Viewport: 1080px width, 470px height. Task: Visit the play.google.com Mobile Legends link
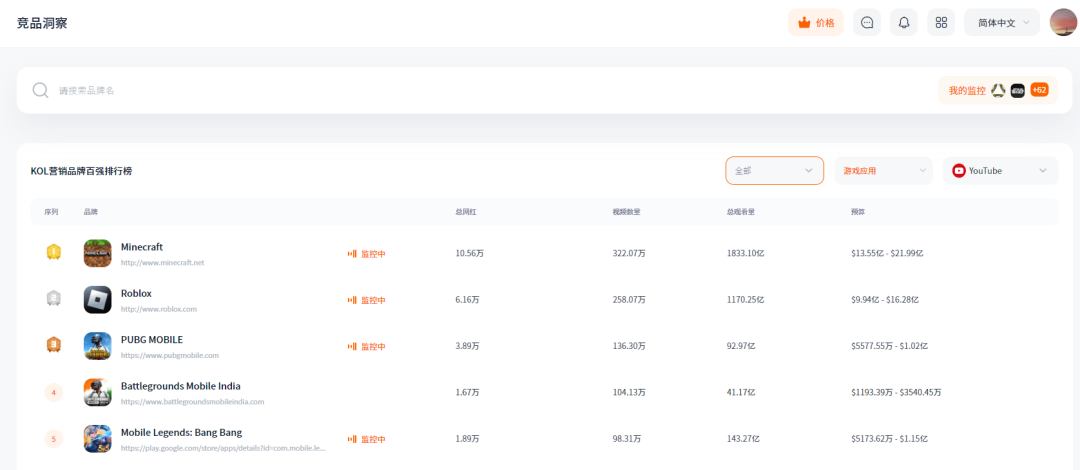223,448
